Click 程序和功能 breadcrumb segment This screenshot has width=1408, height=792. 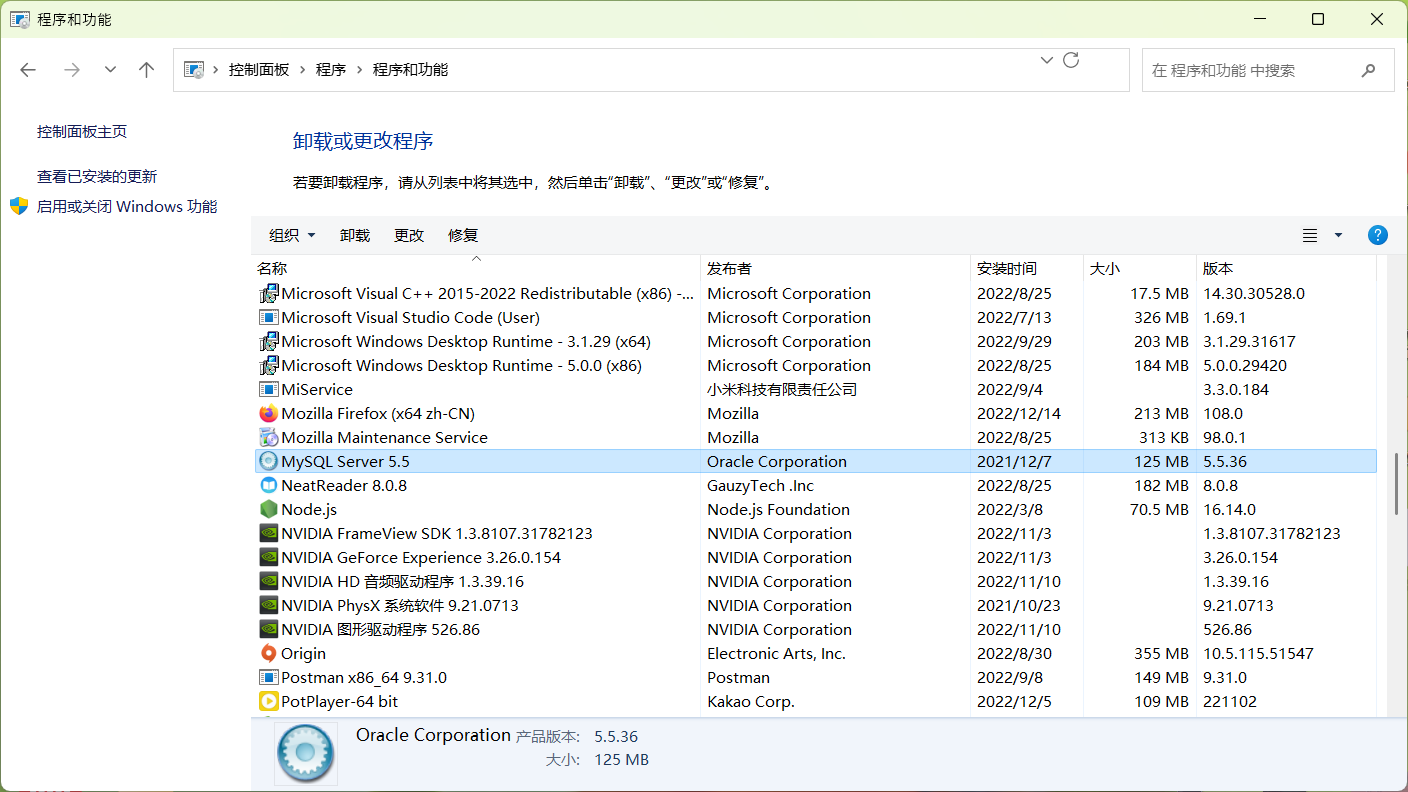410,69
